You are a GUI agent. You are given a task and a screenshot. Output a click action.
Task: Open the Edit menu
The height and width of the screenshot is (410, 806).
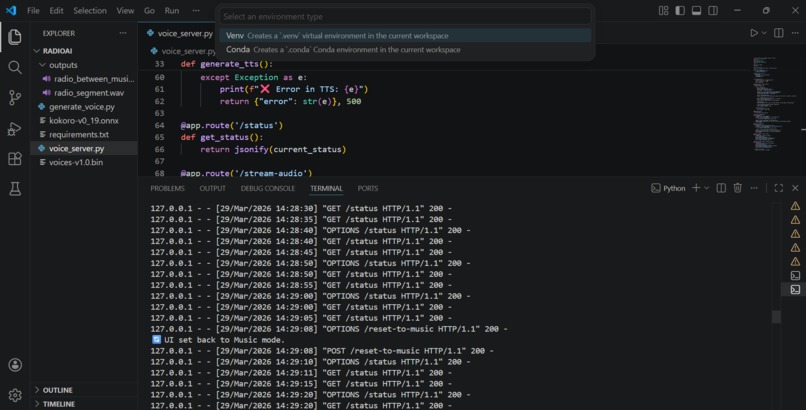click(x=57, y=10)
